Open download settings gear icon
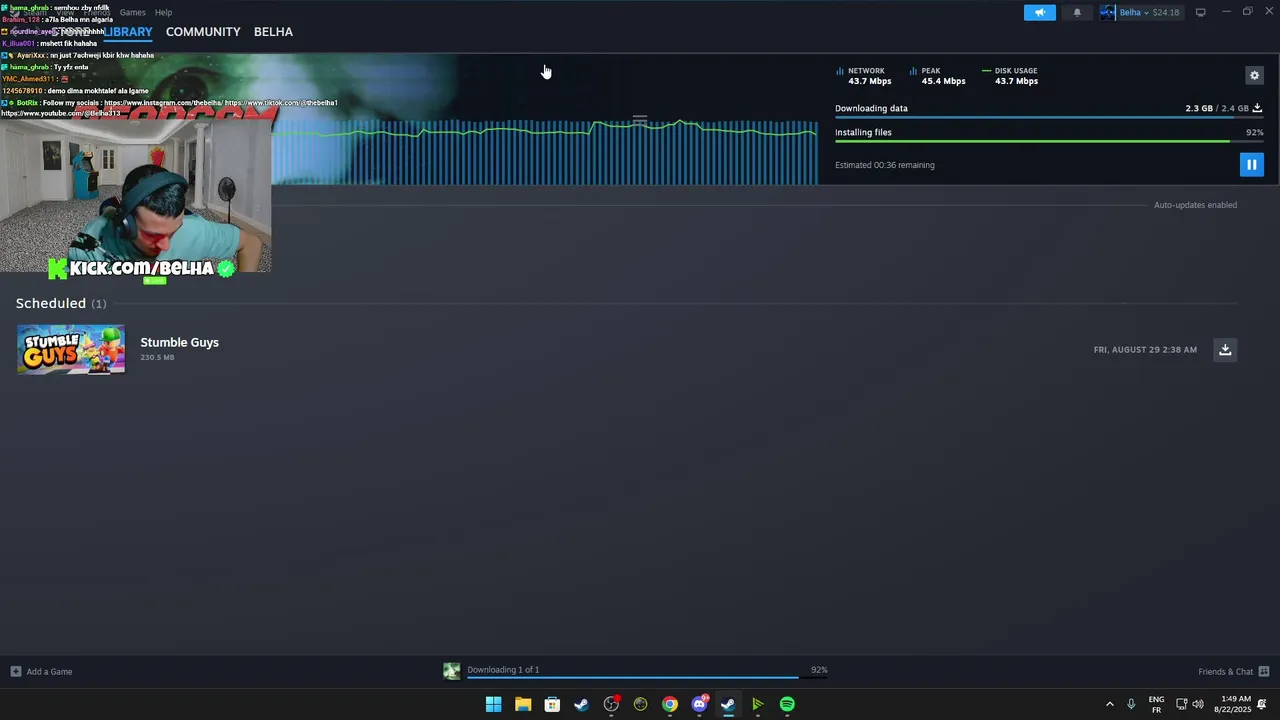Image resolution: width=1280 pixels, height=720 pixels. click(x=1254, y=75)
